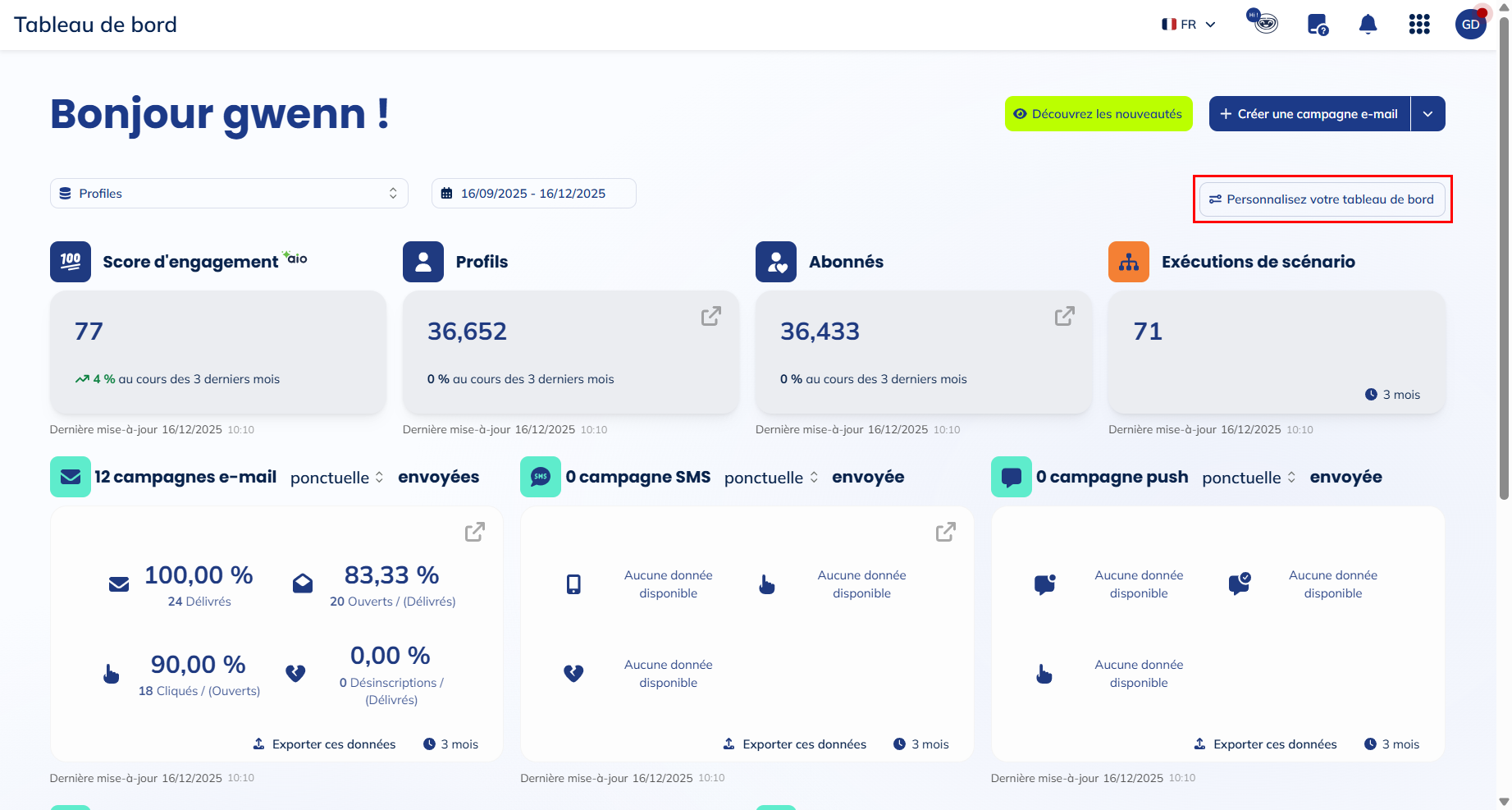Open the apps grid menu
The width and height of the screenshot is (1512, 810).
(1418, 24)
